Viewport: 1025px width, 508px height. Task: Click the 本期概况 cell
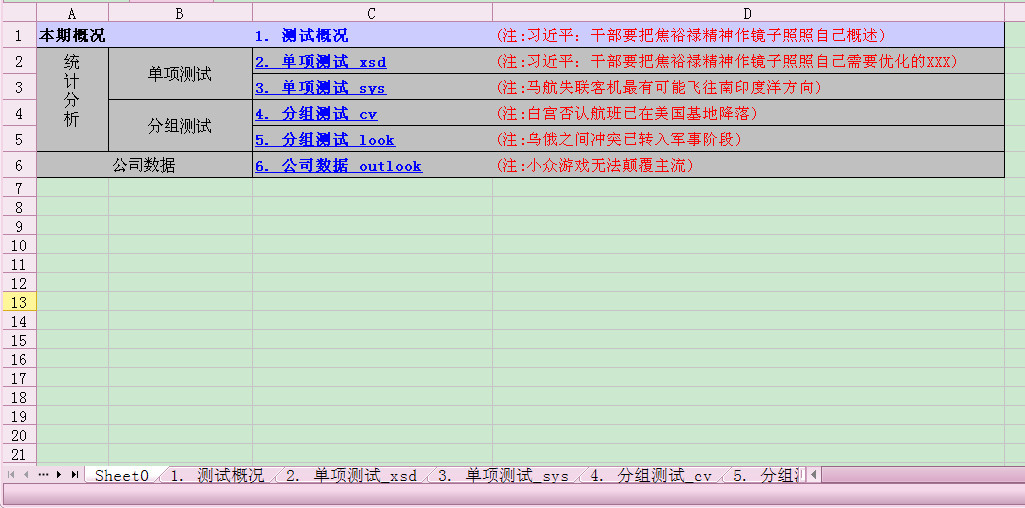pyautogui.click(x=73, y=35)
